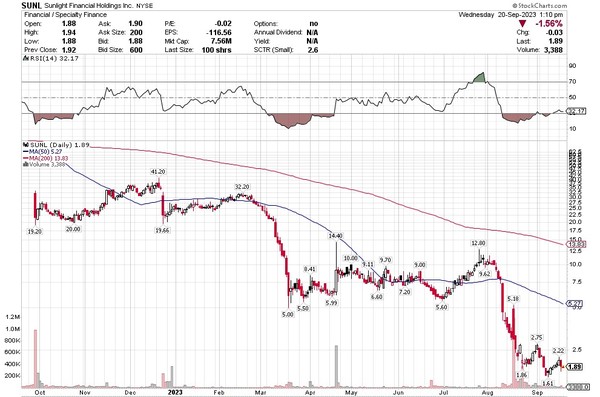600x397 pixels.
Task: Click the '5.27' MA(50) tag on right axis
Action: coord(574,304)
